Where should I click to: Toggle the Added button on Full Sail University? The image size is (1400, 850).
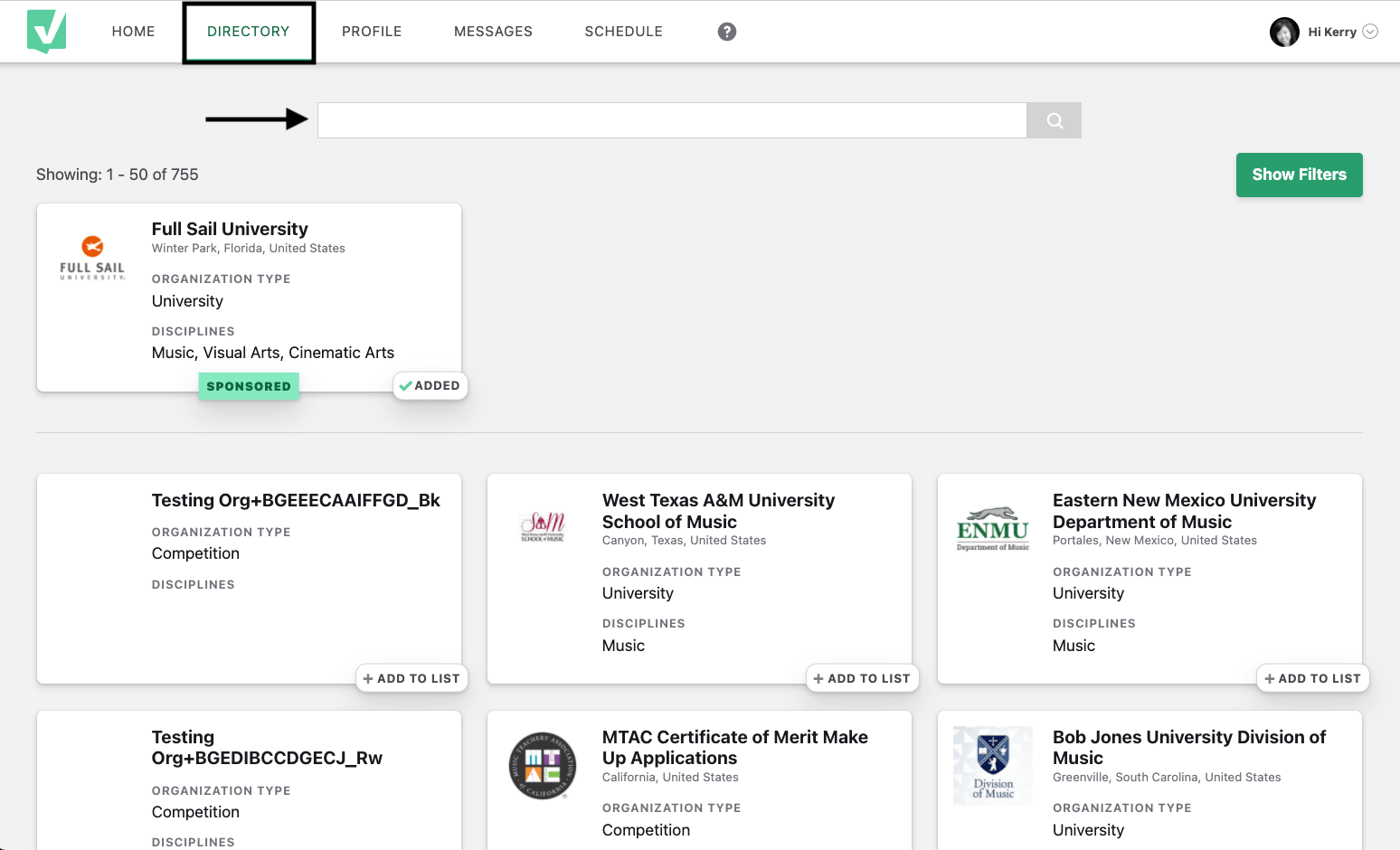(x=430, y=386)
